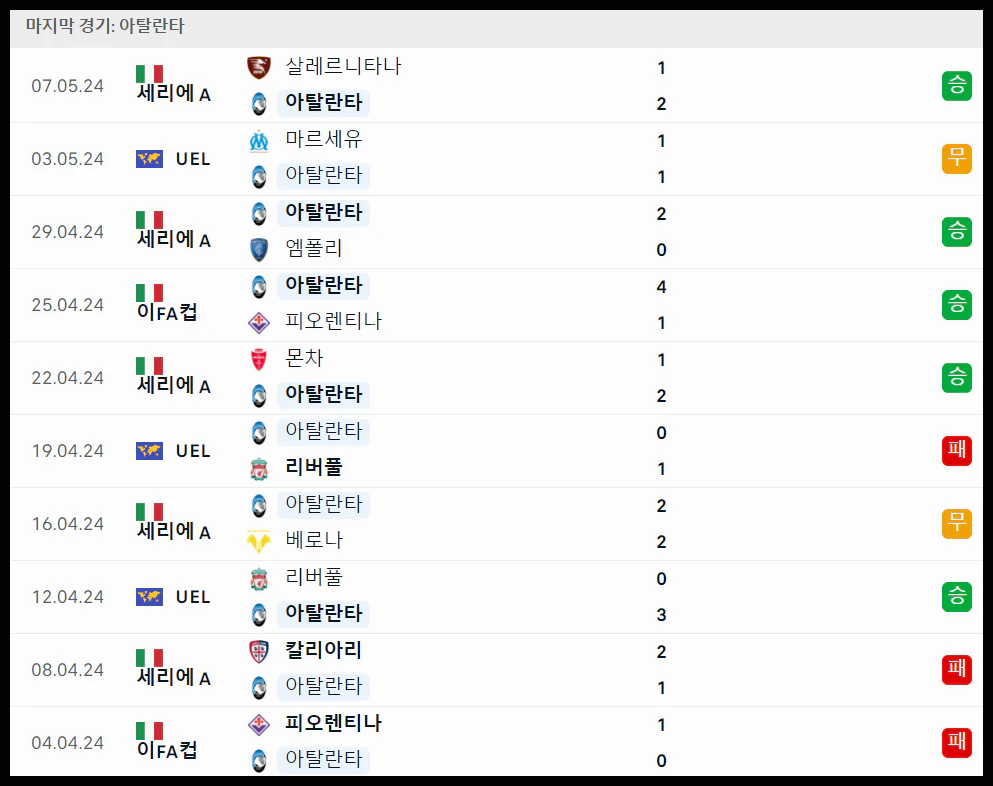Image resolution: width=993 pixels, height=786 pixels.
Task: Open 이FA컵 league label on 25.04.24
Action: pos(167,312)
